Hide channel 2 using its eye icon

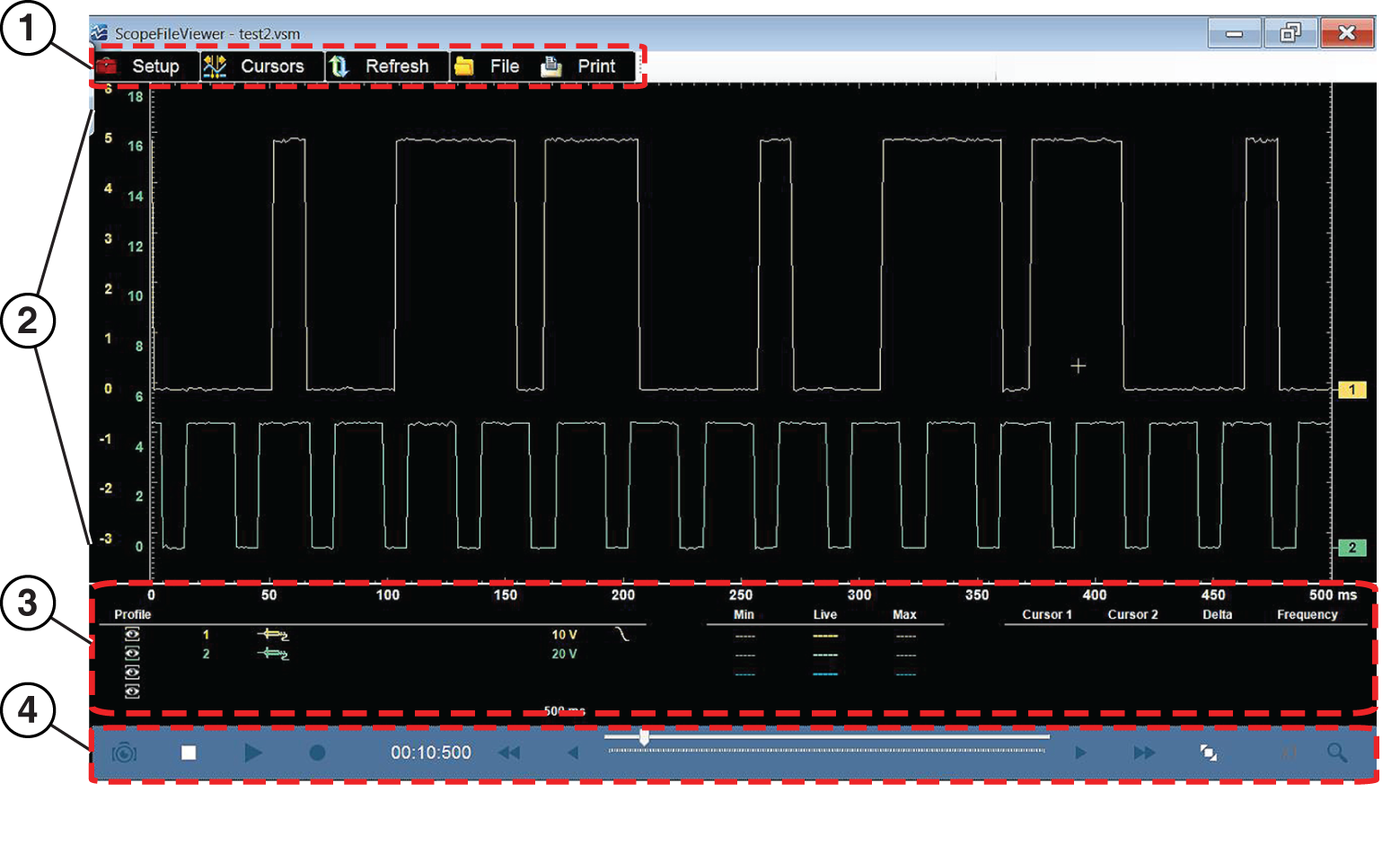(132, 654)
